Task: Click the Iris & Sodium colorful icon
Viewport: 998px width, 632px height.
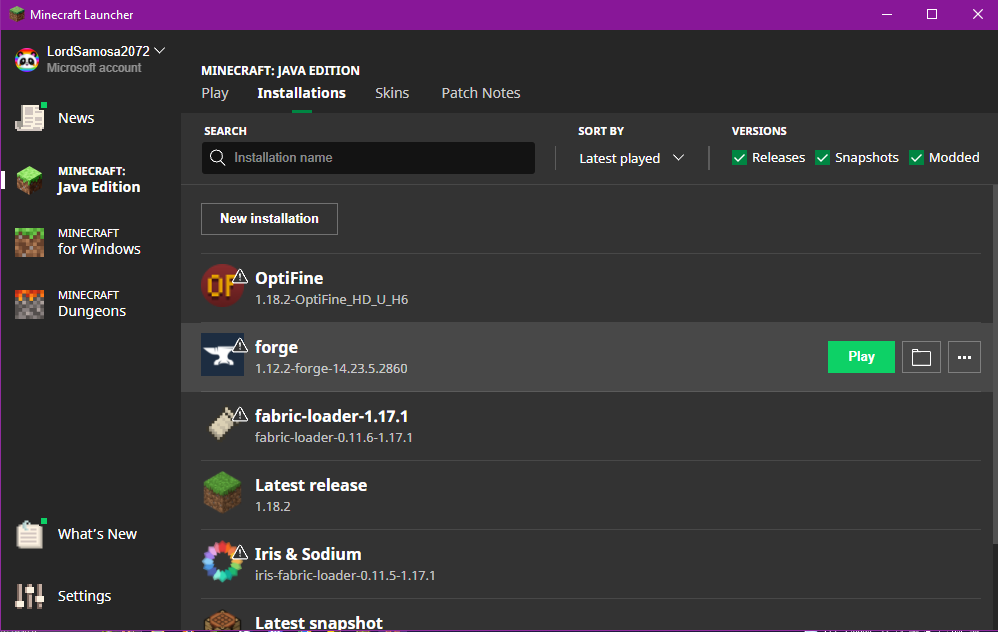Action: pyautogui.click(x=222, y=561)
